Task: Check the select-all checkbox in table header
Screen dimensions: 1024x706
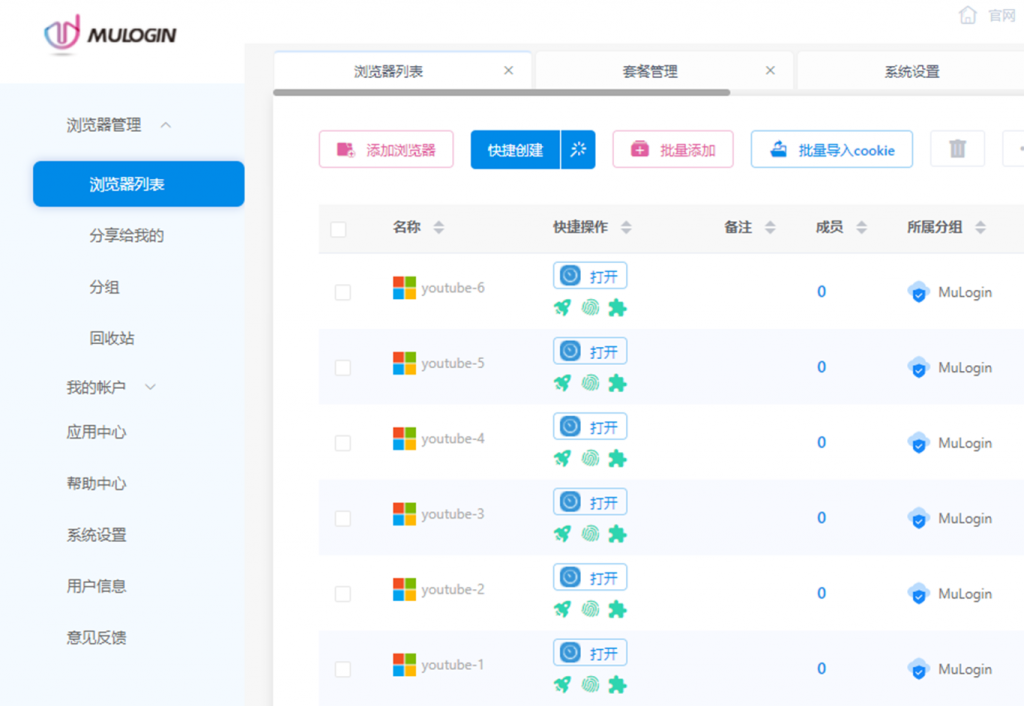Action: (x=338, y=229)
